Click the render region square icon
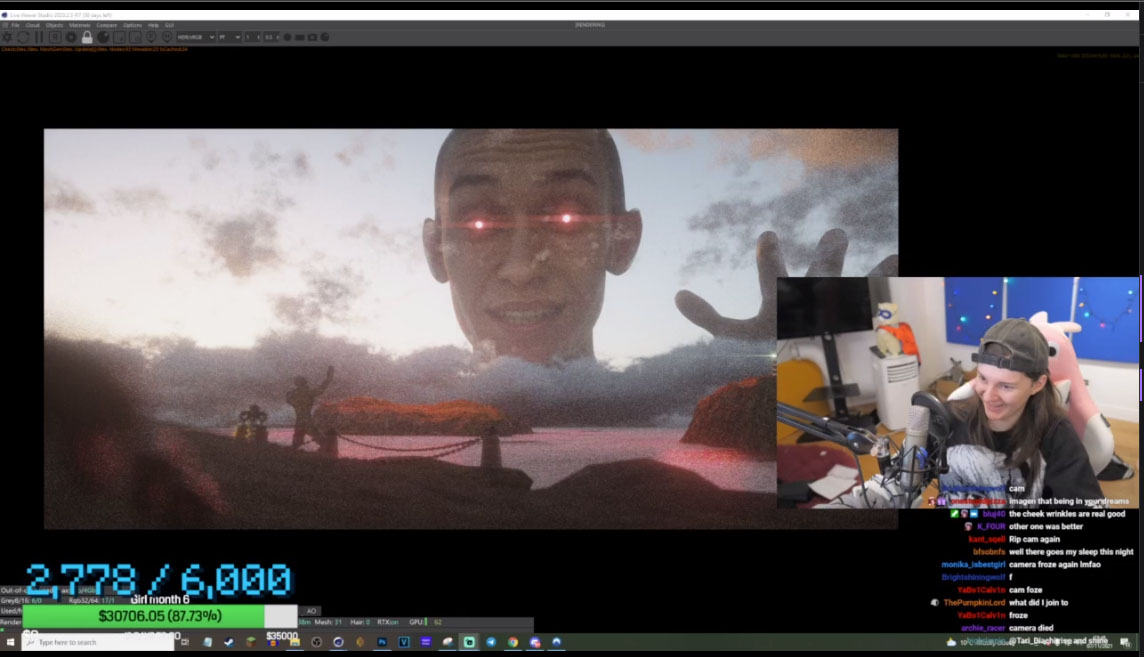 coord(120,37)
